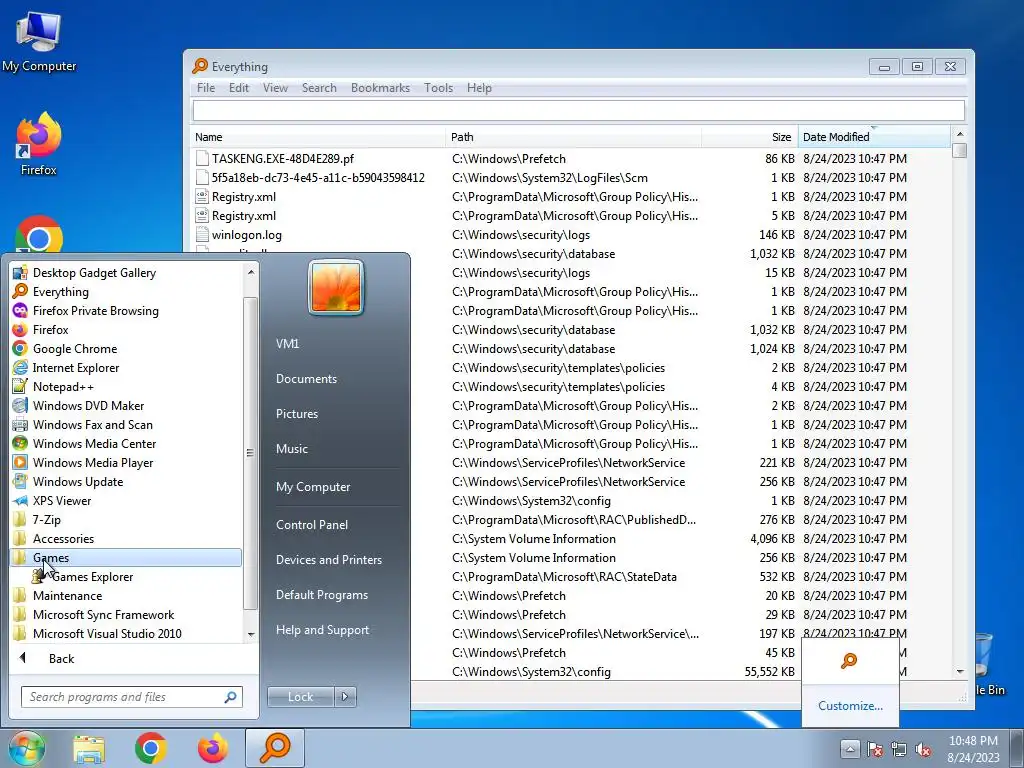
Task: Open the View menu in Everything
Action: tap(275, 88)
